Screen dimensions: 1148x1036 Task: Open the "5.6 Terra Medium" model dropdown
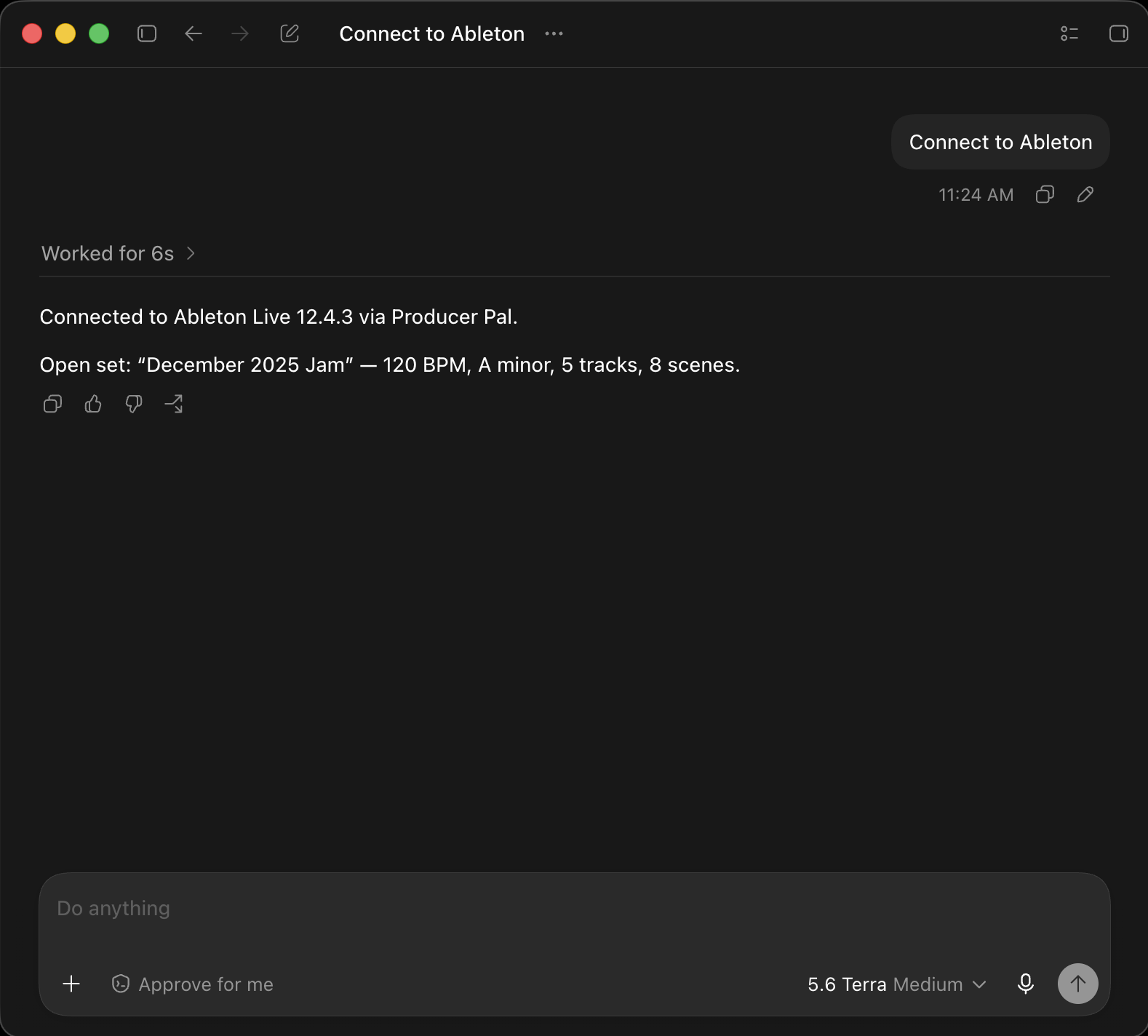coord(896,984)
